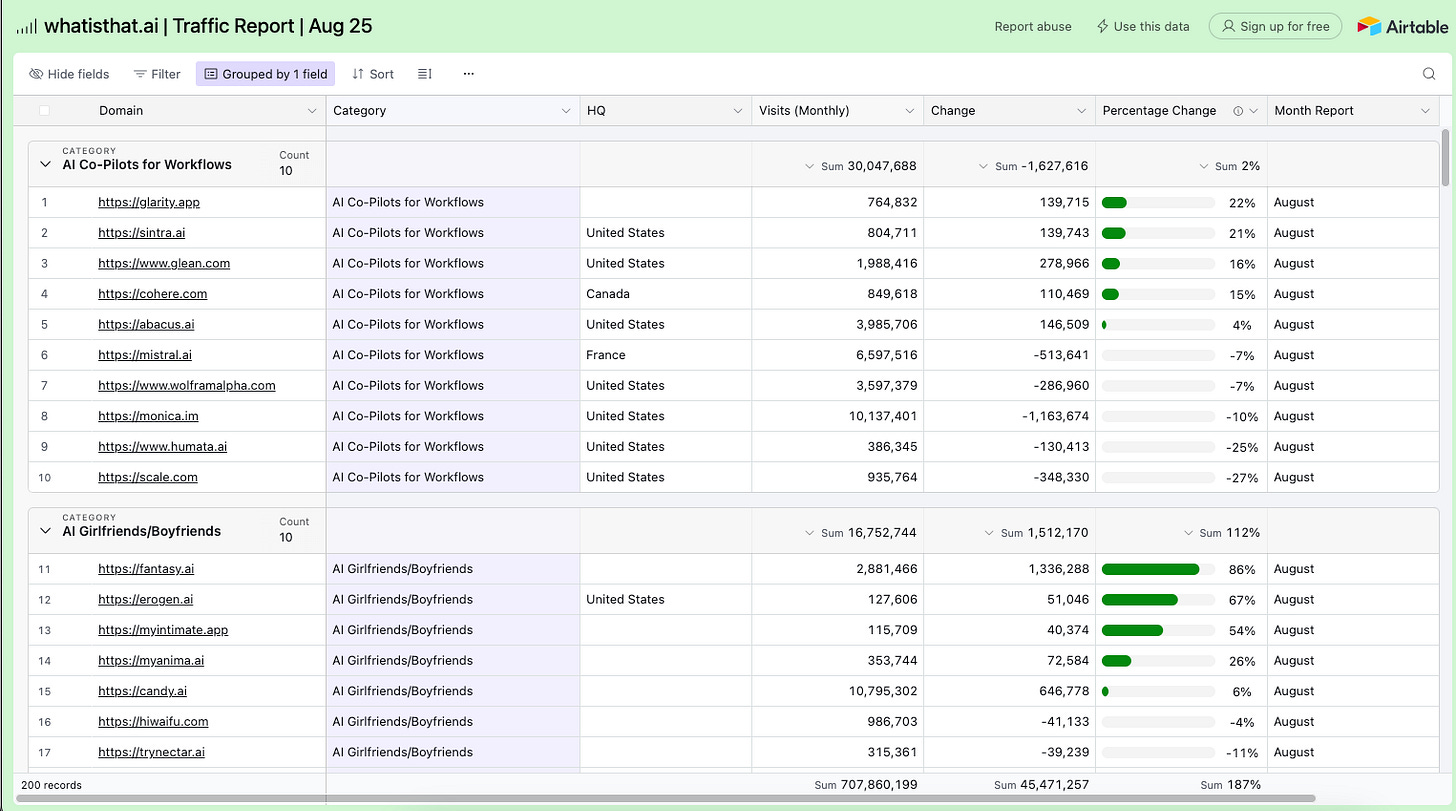The height and width of the screenshot is (811, 1456).
Task: Click the Percentage Change info icon
Action: (x=1238, y=111)
